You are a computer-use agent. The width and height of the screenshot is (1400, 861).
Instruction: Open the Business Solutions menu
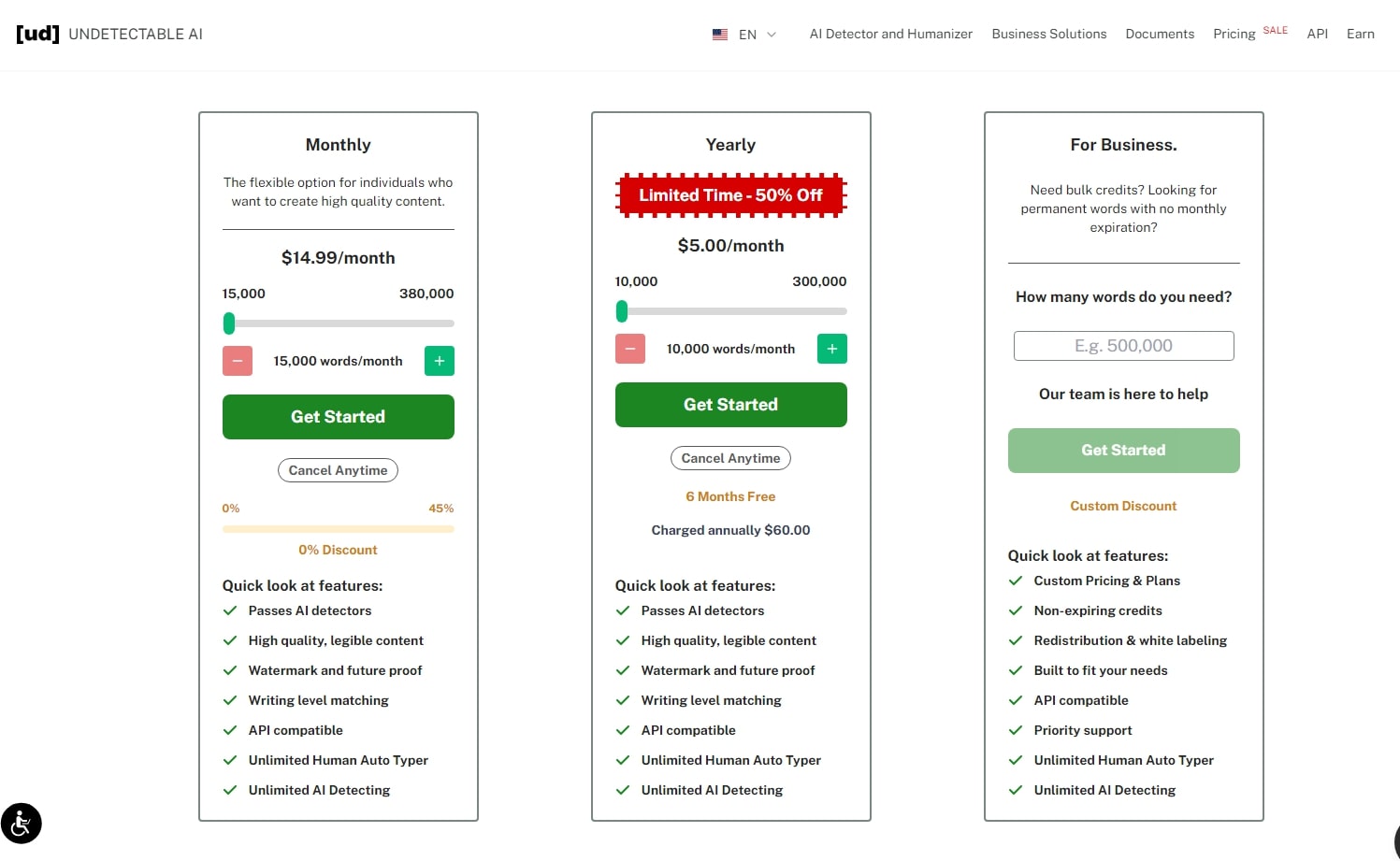(1048, 34)
